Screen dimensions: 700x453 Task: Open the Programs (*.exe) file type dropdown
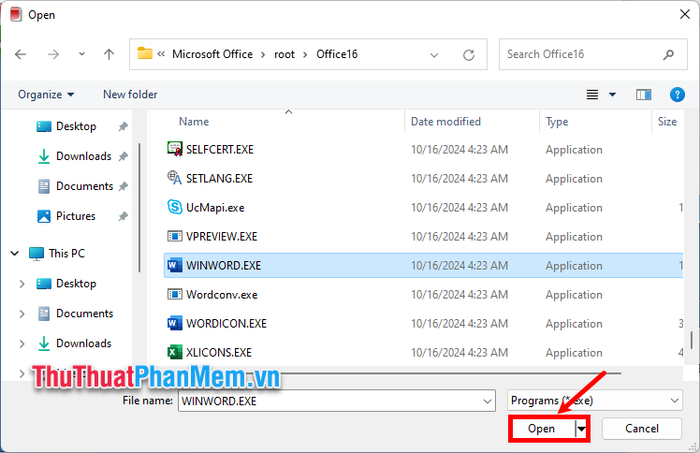point(594,400)
